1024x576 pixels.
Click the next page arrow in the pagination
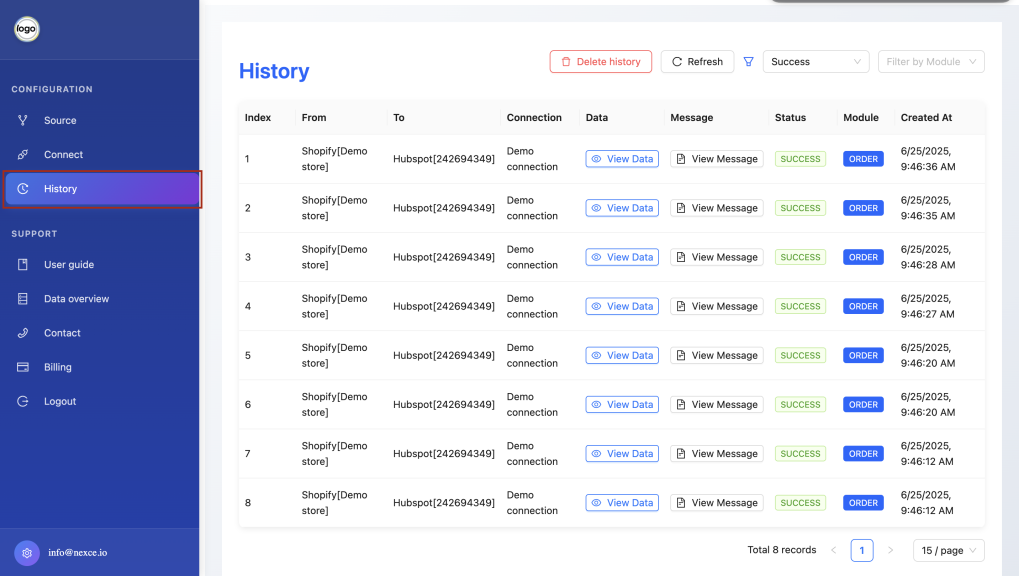(x=890, y=551)
